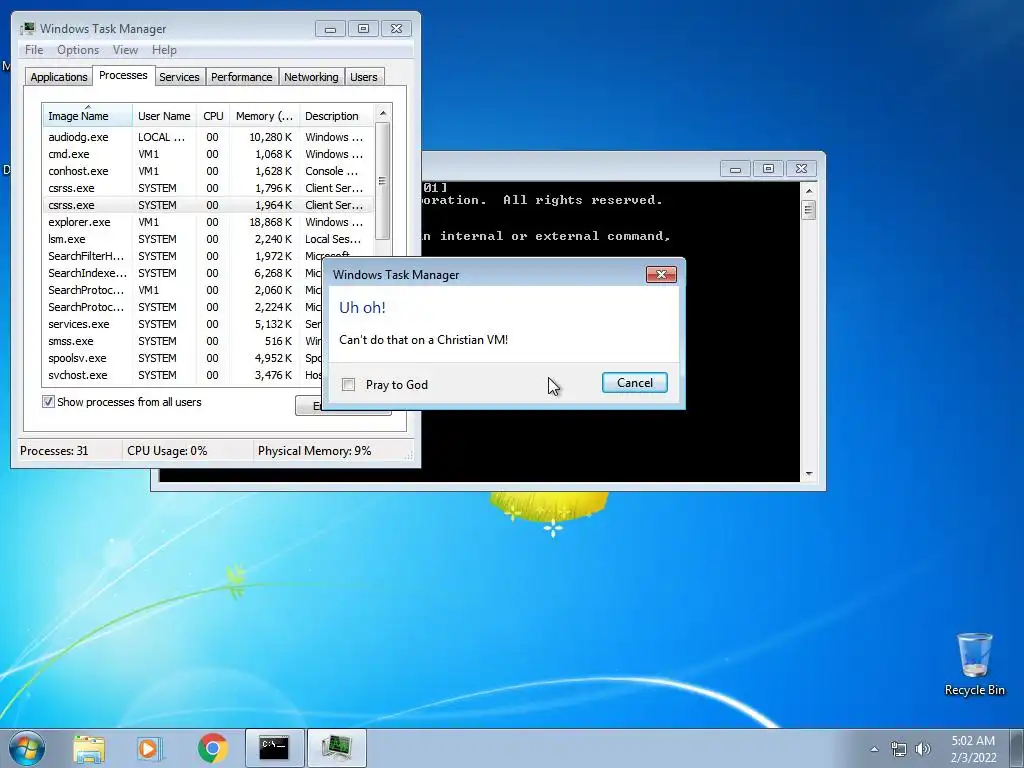Sort processes by CPU column
Screen dimensions: 1024x768
[x=213, y=116]
